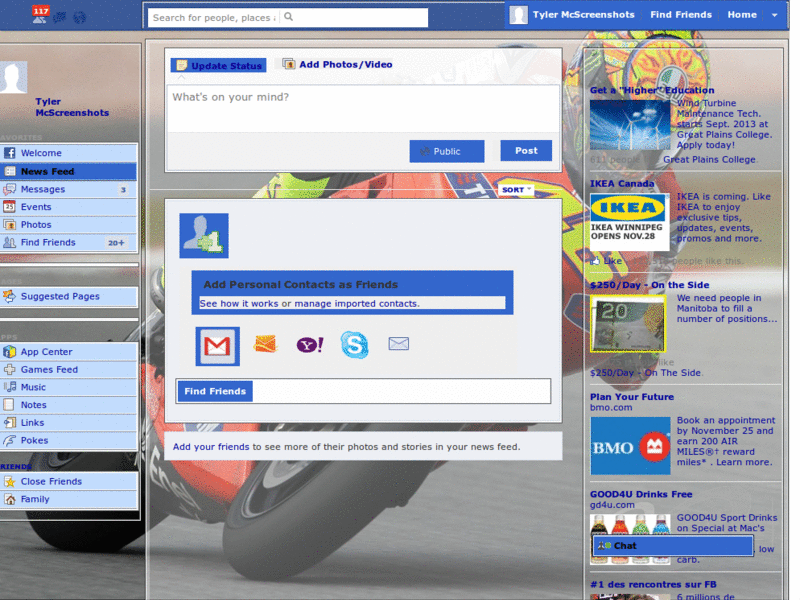Open the Chat bar
The width and height of the screenshot is (800, 600).
click(673, 546)
